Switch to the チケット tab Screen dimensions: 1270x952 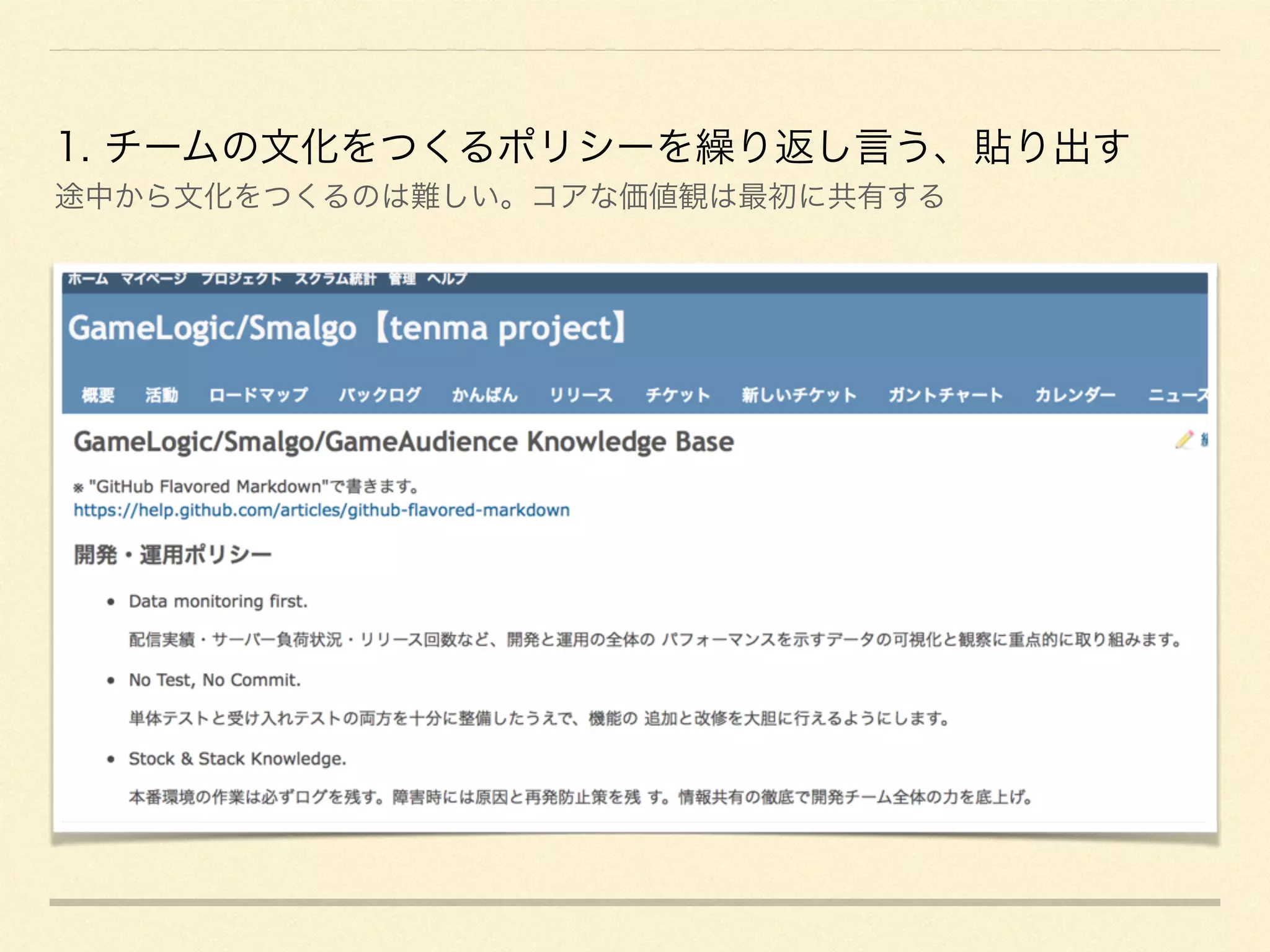[677, 395]
